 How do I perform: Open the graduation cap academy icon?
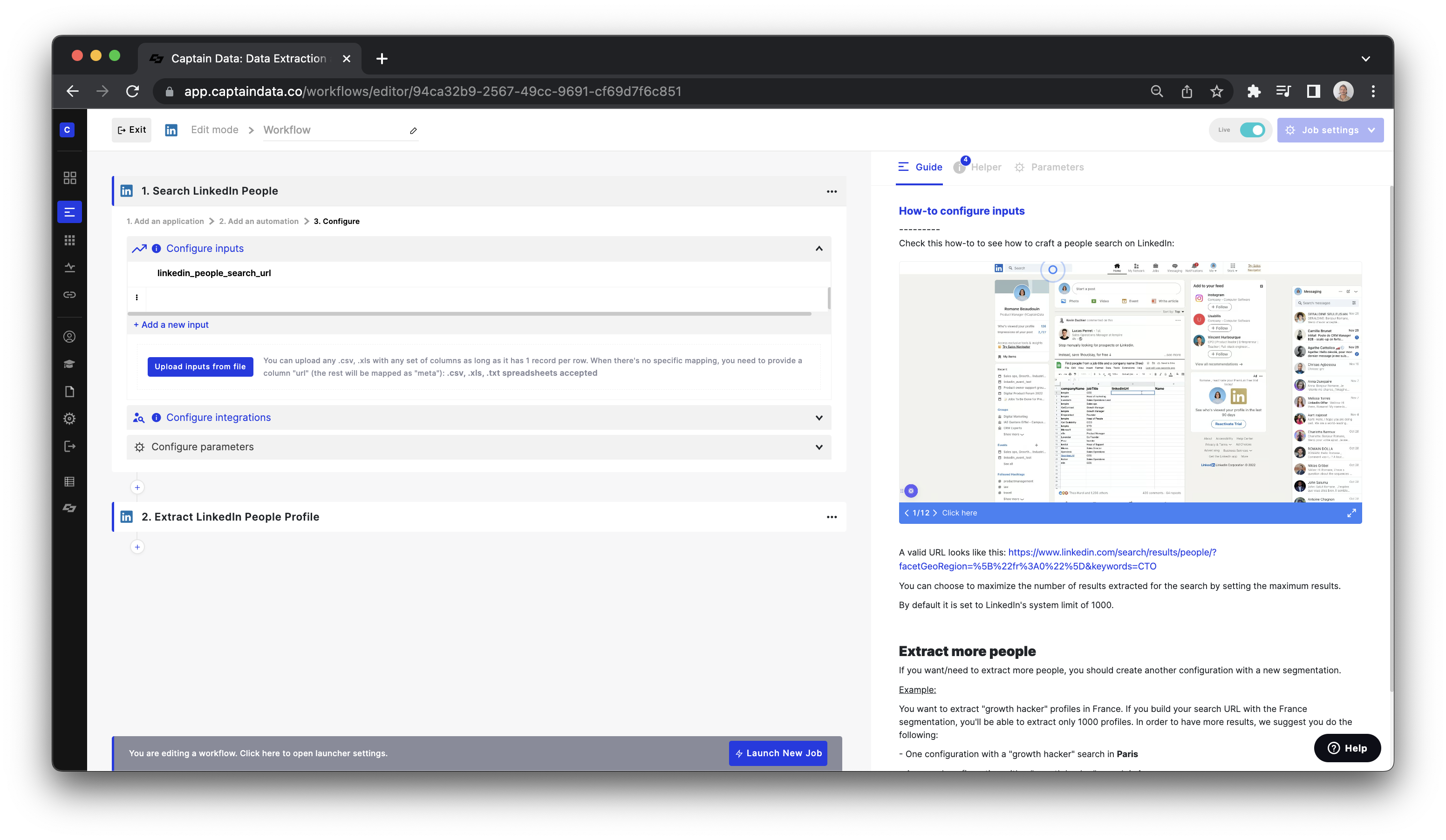(69, 364)
